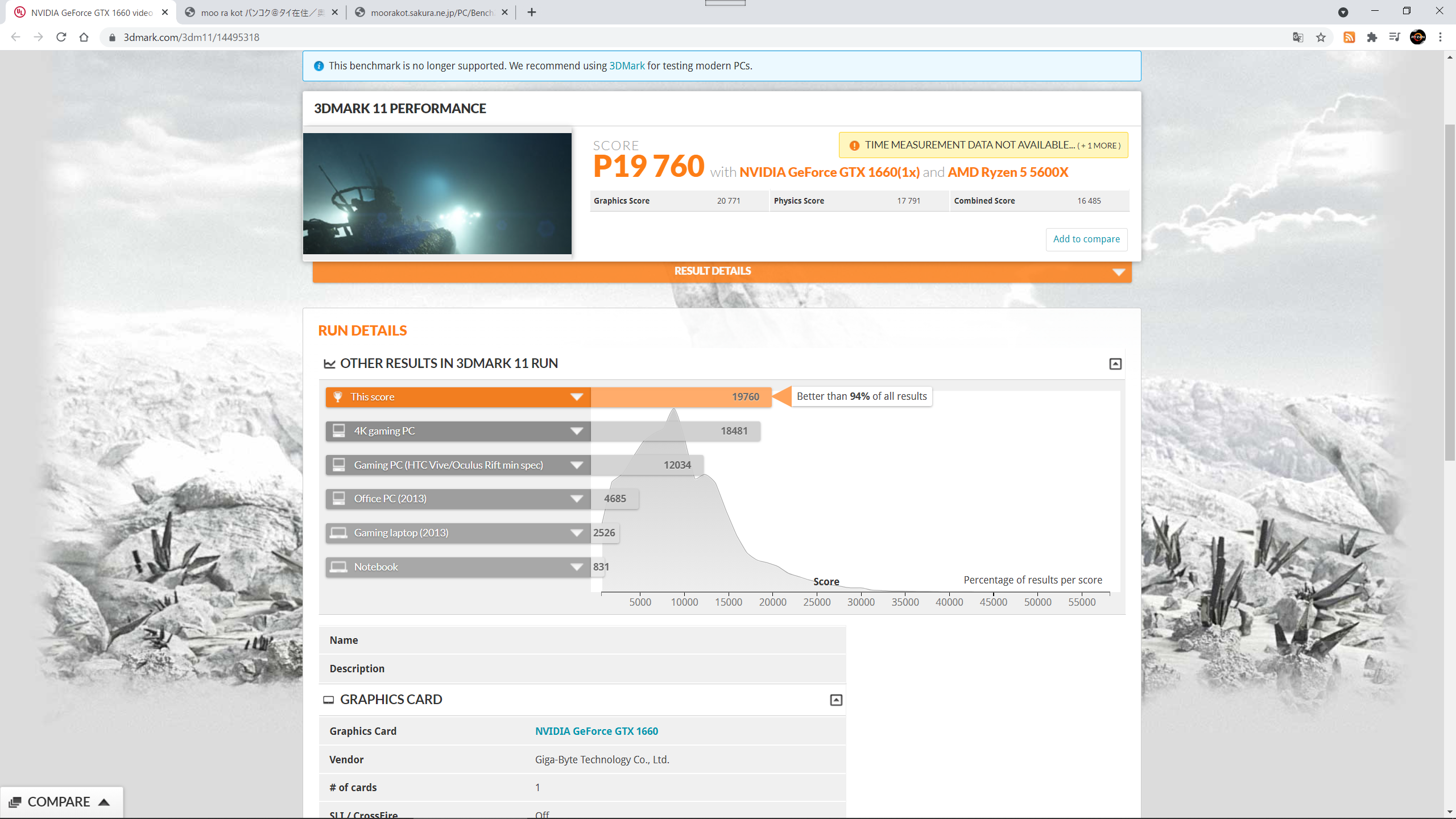
Task: Open the media control playlist icon
Action: [x=1395, y=37]
